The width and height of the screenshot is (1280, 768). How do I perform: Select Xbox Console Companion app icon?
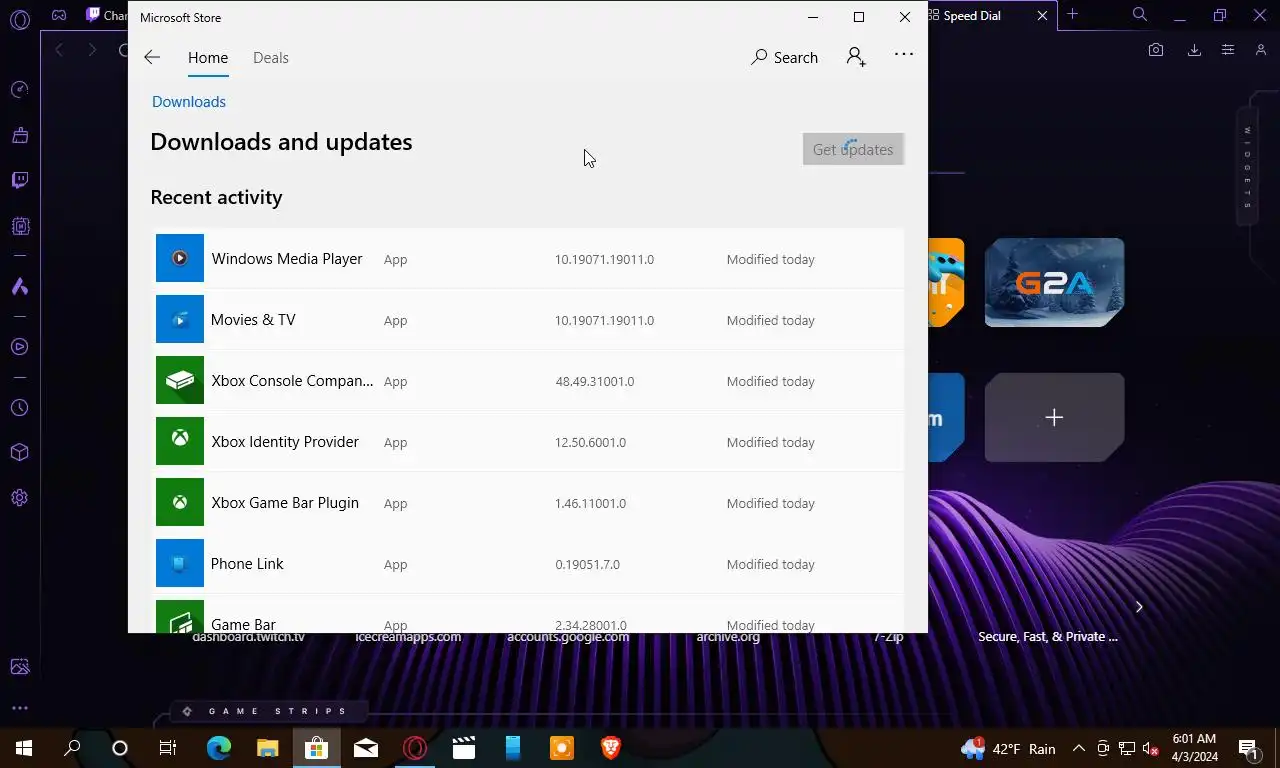click(180, 380)
